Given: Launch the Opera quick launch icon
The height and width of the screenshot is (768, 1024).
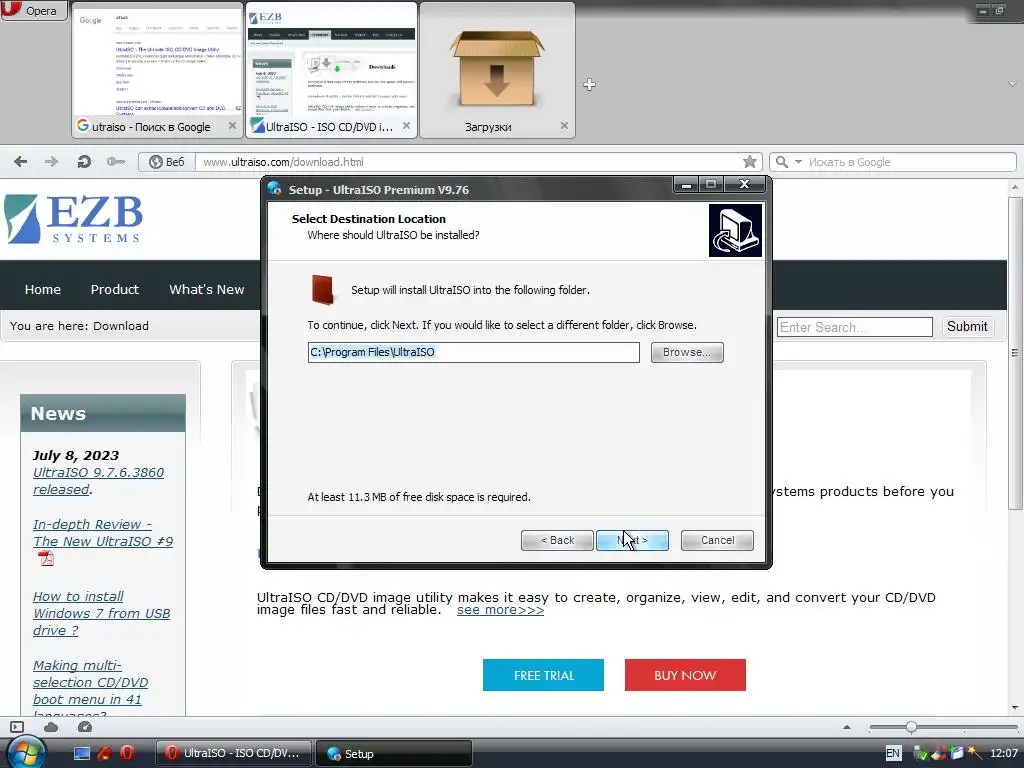Looking at the screenshot, I should (127, 753).
